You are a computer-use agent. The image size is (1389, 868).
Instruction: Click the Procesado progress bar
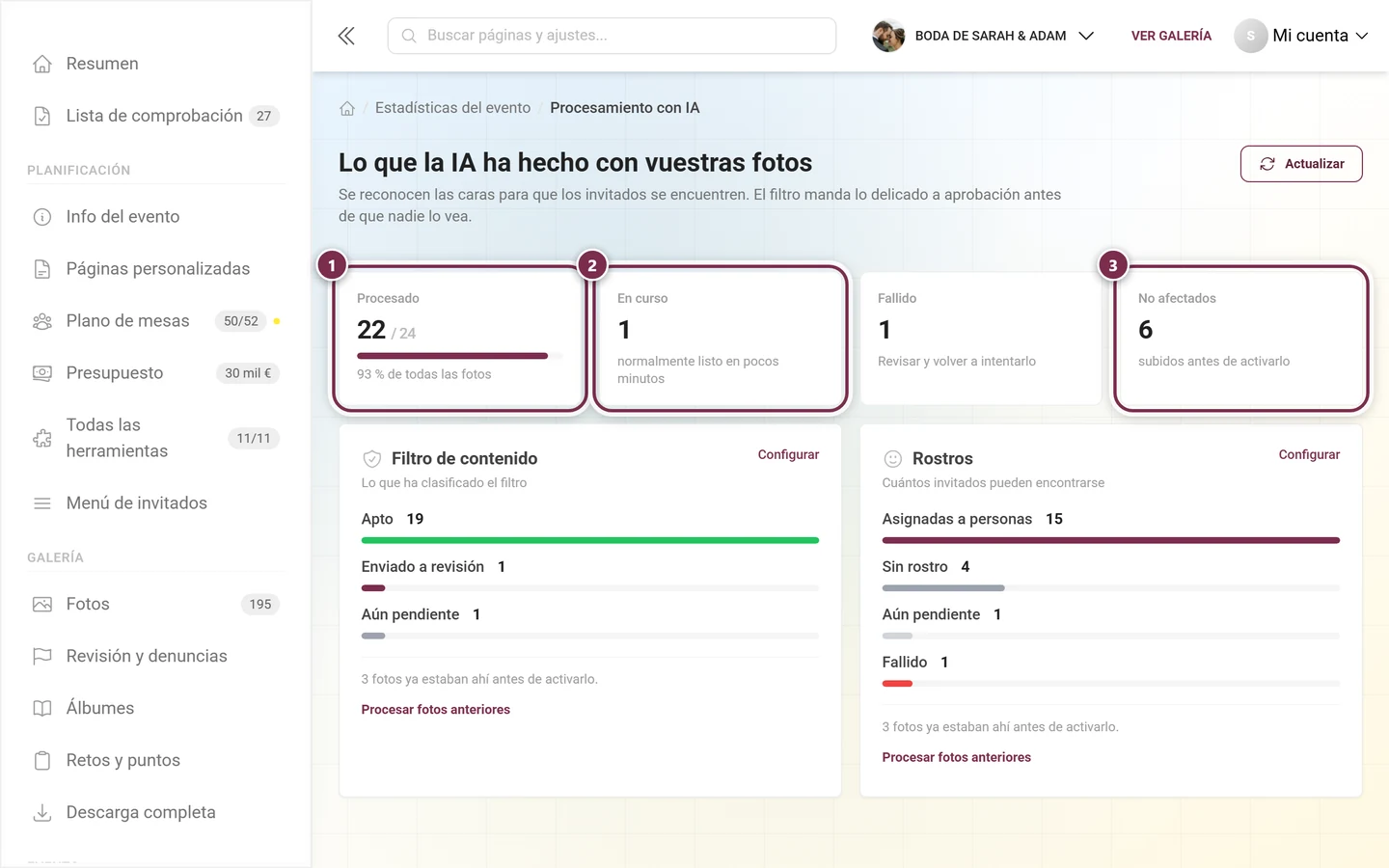[x=459, y=356]
